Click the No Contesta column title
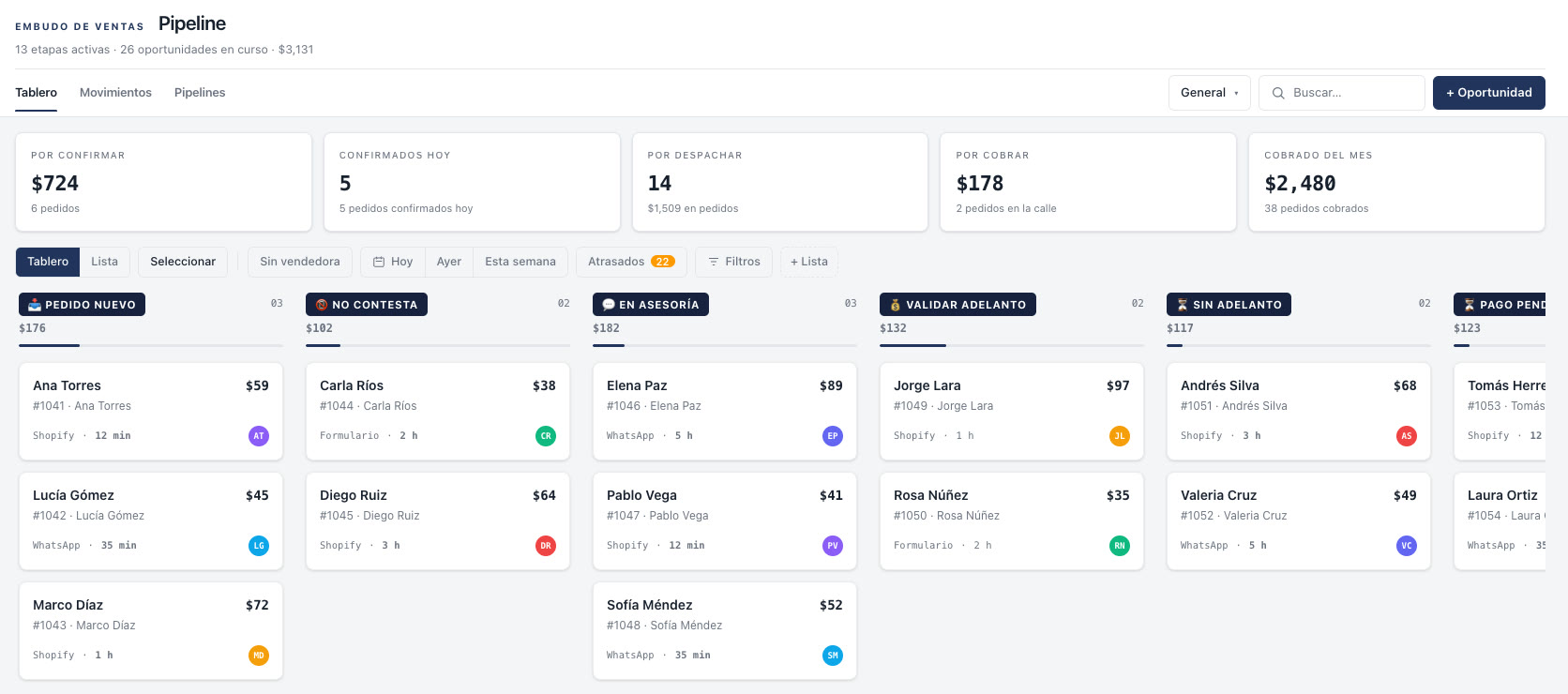The height and width of the screenshot is (694, 1568). 367,305
